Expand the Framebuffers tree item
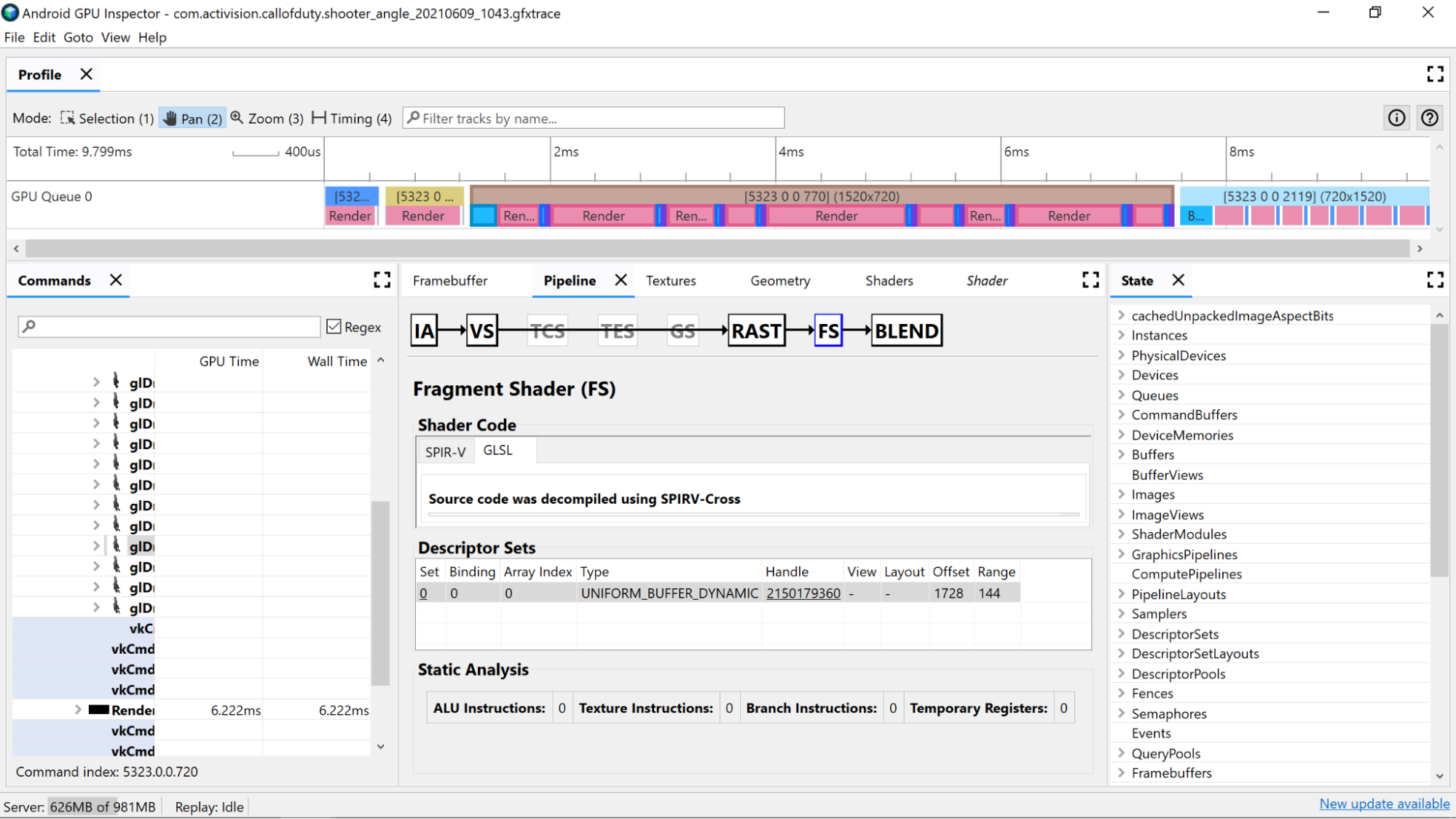 click(1121, 772)
